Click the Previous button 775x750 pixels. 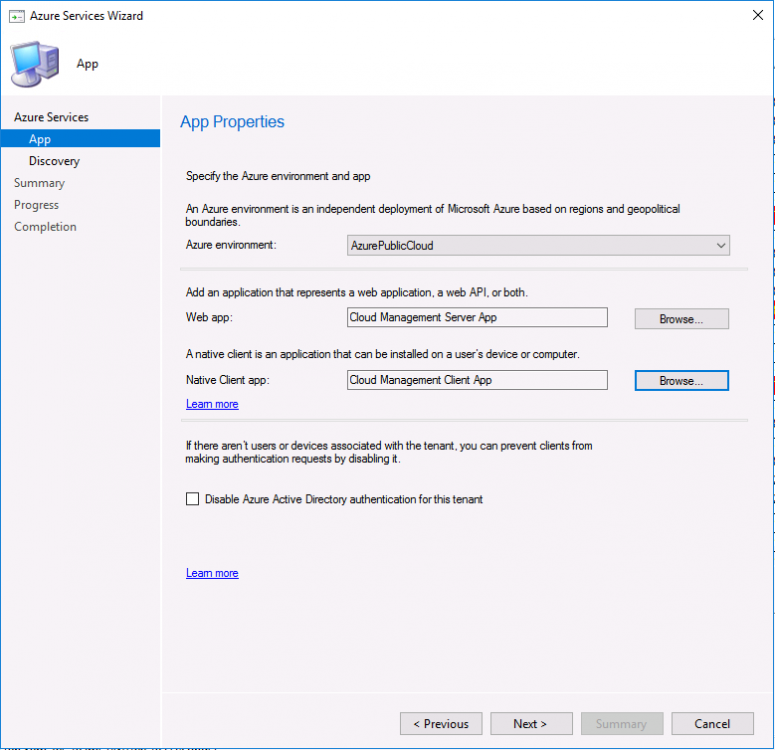click(441, 723)
